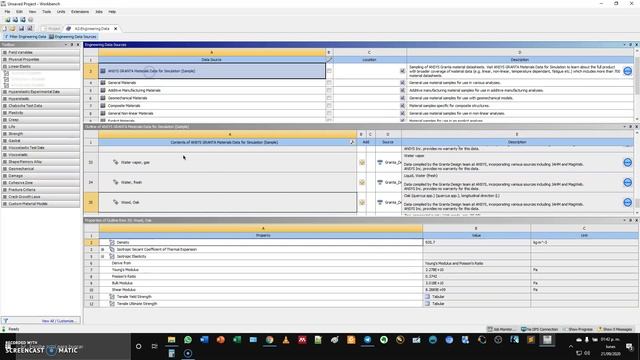Click the blue circle button for Water, fresh
Viewport: 640px width, 360px height.
(627, 182)
